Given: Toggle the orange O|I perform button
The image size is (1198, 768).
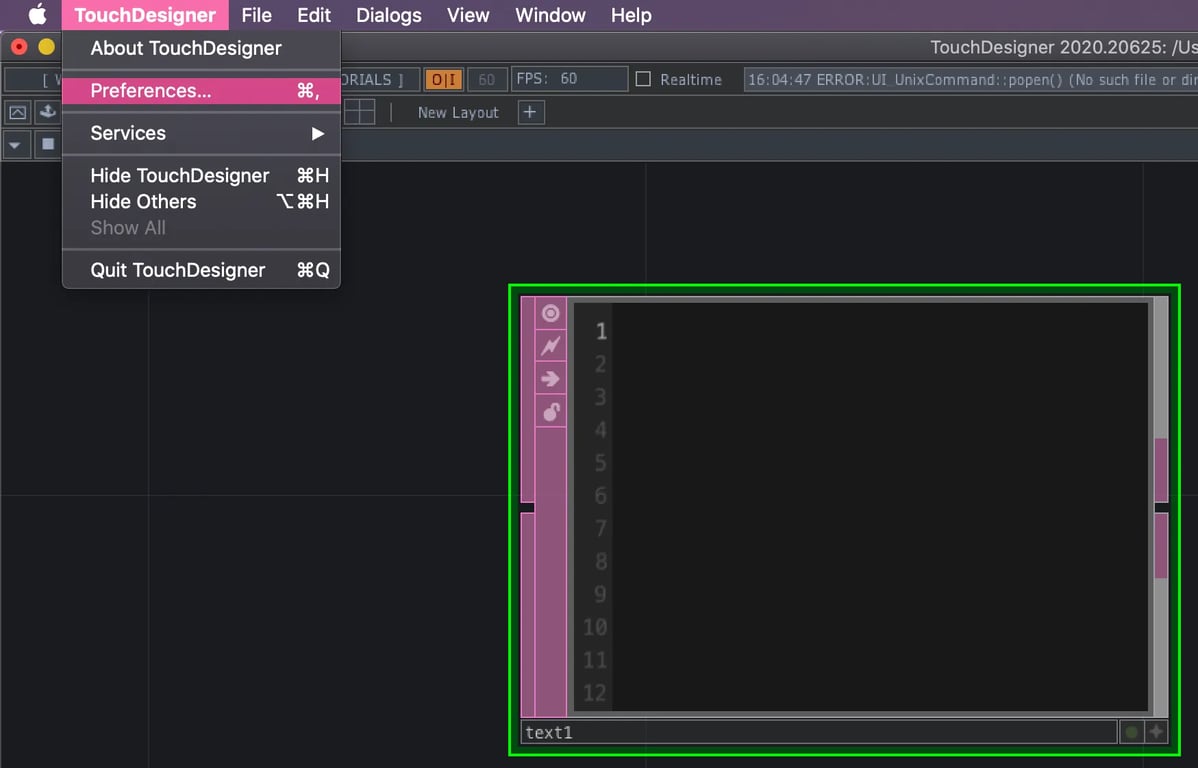Looking at the screenshot, I should (x=443, y=79).
